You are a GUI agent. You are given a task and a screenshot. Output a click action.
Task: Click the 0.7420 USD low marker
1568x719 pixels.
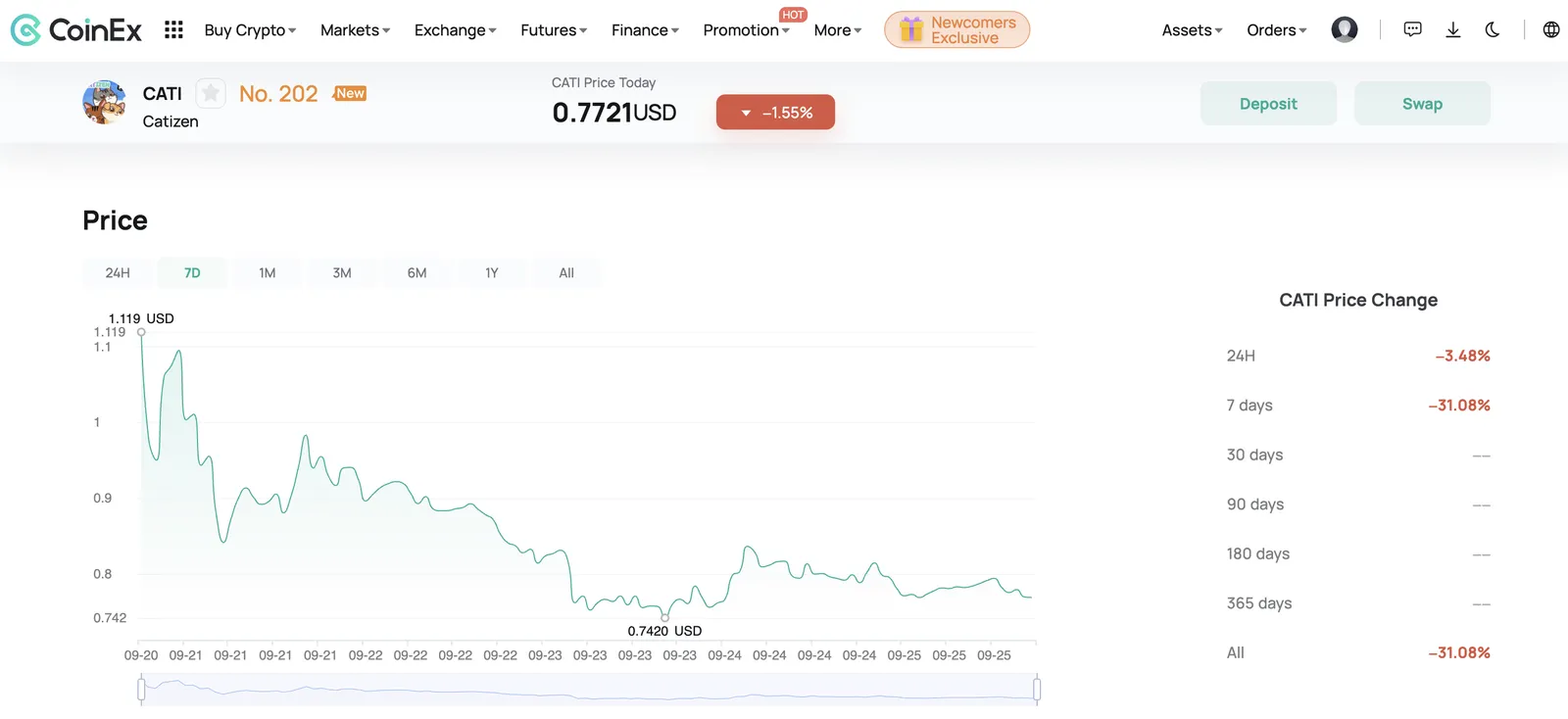665,617
